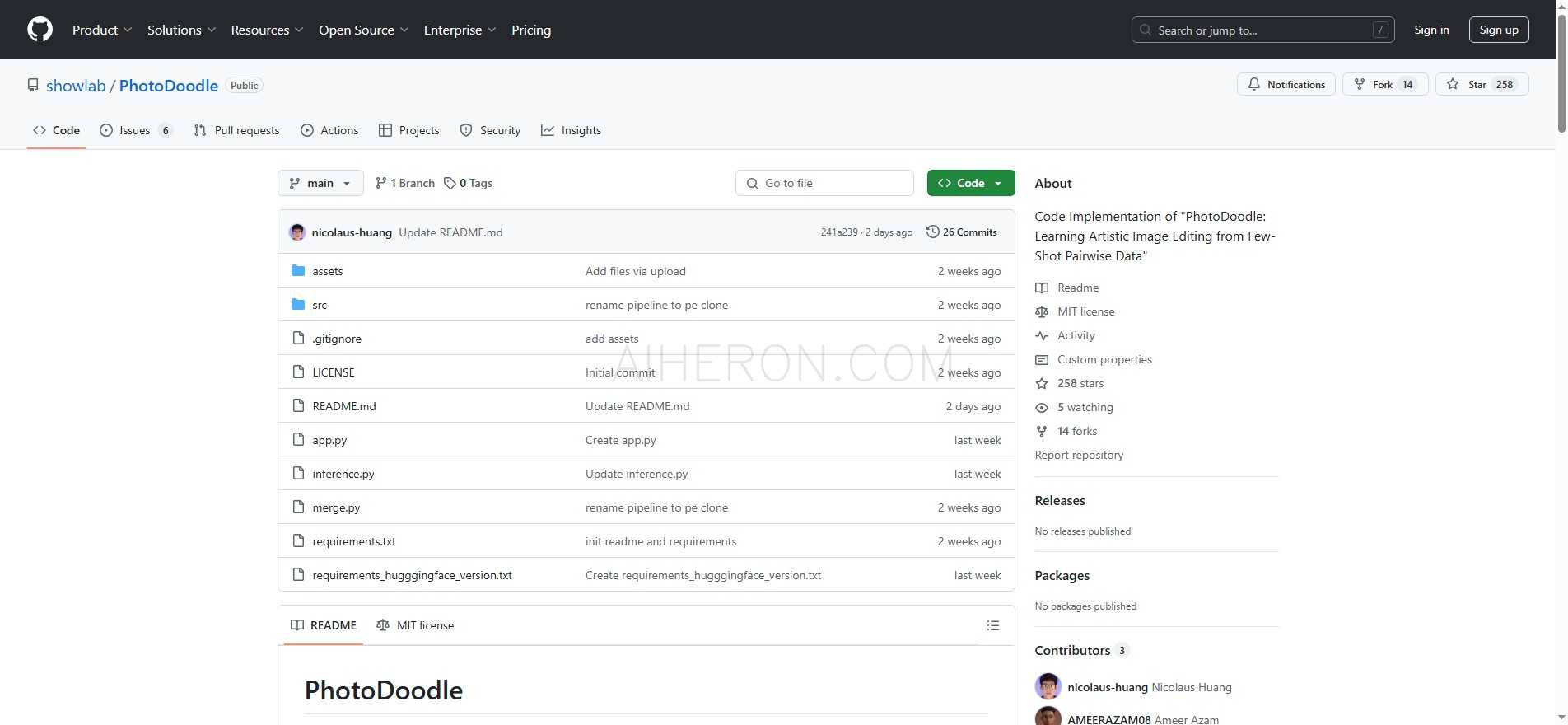Click the file icon beside requirements.txt
1568x725 pixels.
(x=298, y=540)
